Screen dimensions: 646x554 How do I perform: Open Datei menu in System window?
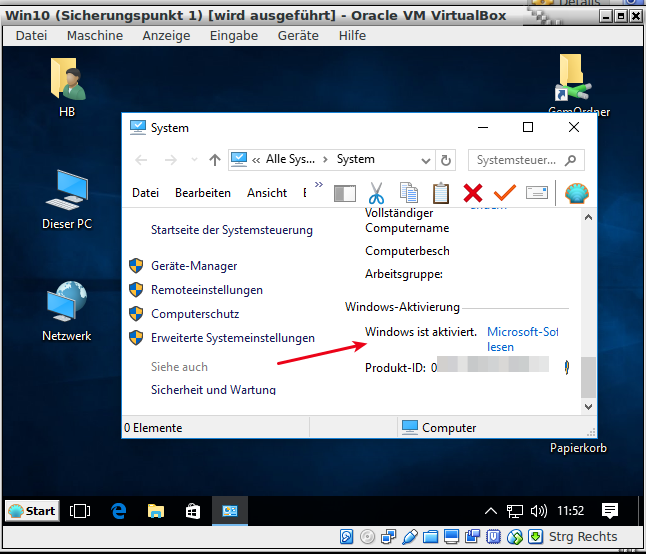[x=145, y=193]
